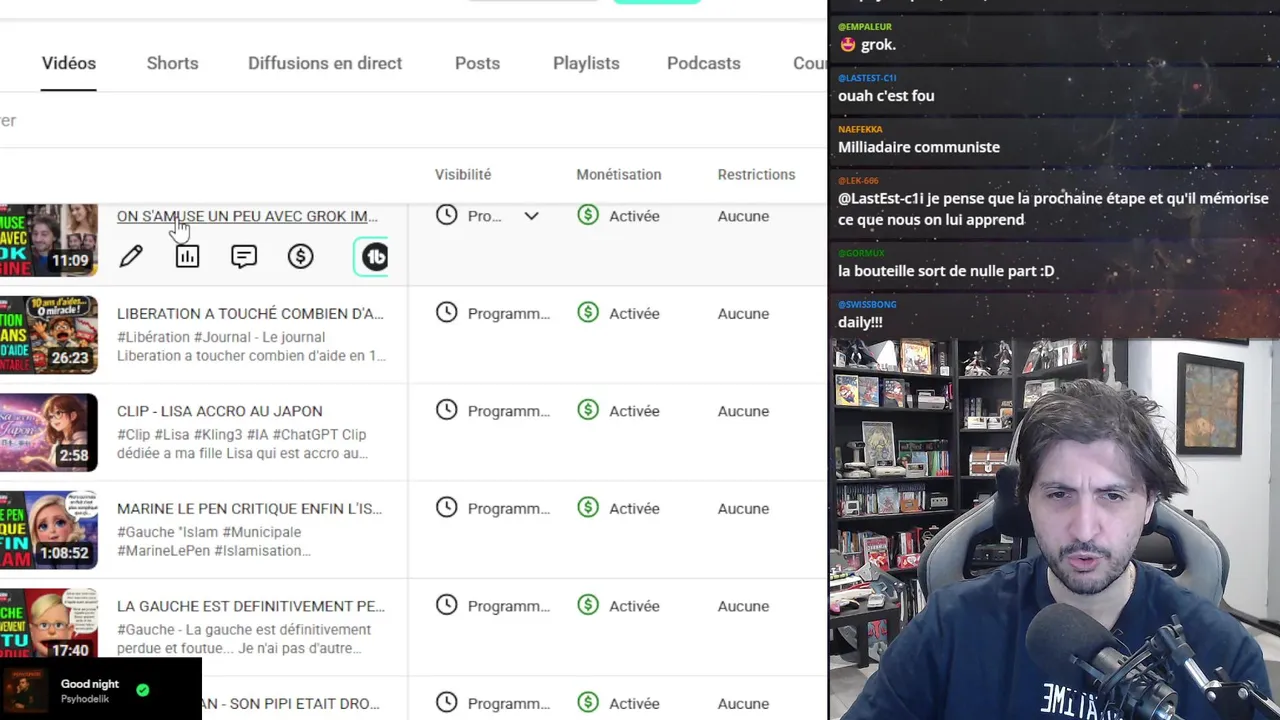Click chat username @LASTEST-C1I
This screenshot has width=1280, height=720.
(867, 78)
